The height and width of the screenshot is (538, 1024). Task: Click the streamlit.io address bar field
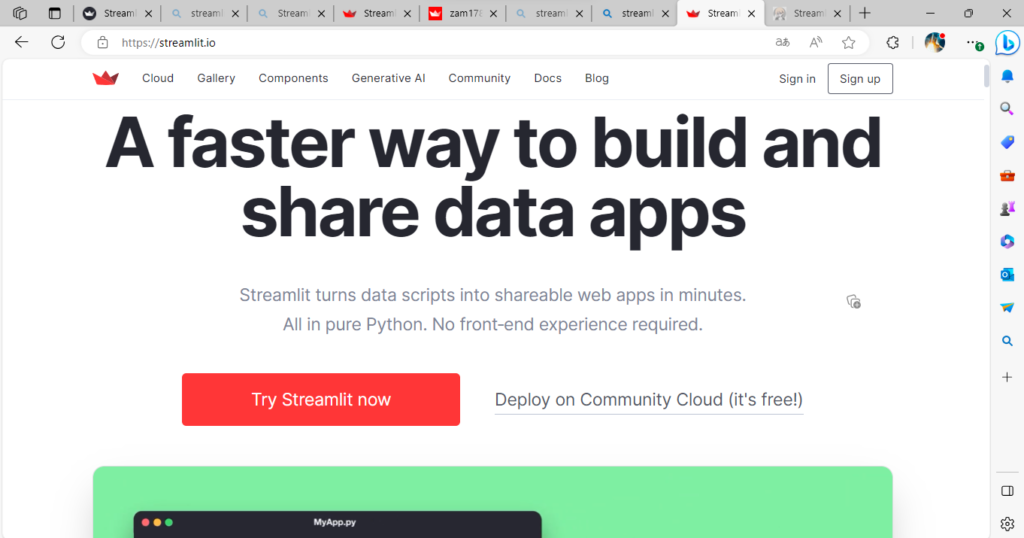point(400,43)
